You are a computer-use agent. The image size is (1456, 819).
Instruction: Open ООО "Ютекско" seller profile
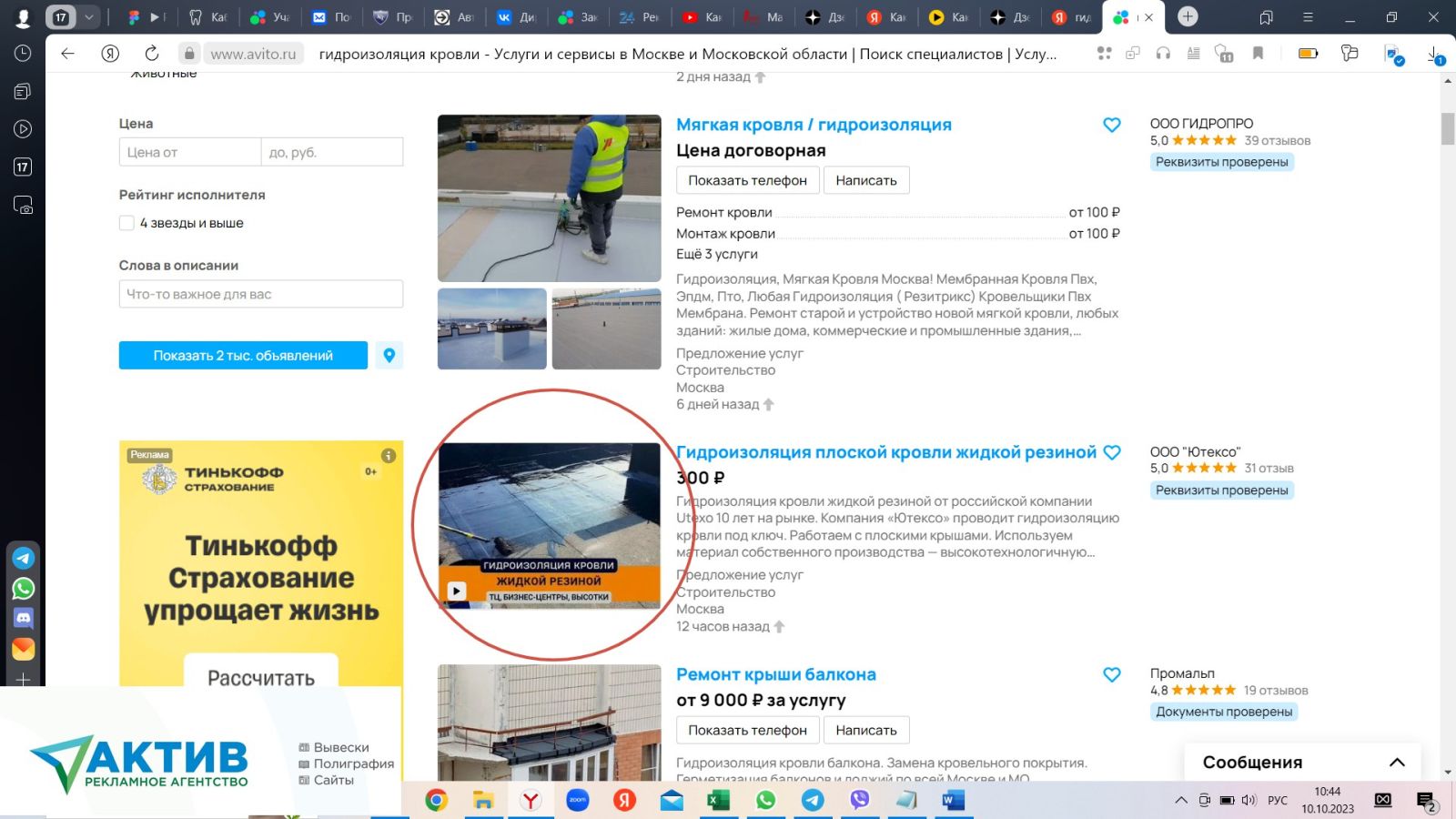(1195, 451)
